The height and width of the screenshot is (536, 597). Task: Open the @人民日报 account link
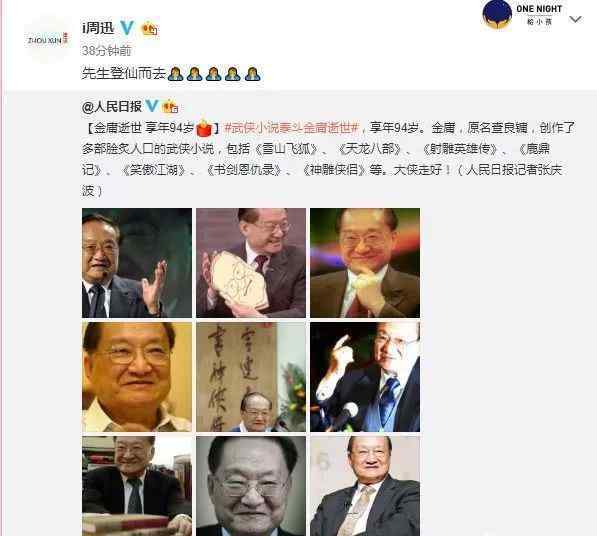tap(112, 106)
